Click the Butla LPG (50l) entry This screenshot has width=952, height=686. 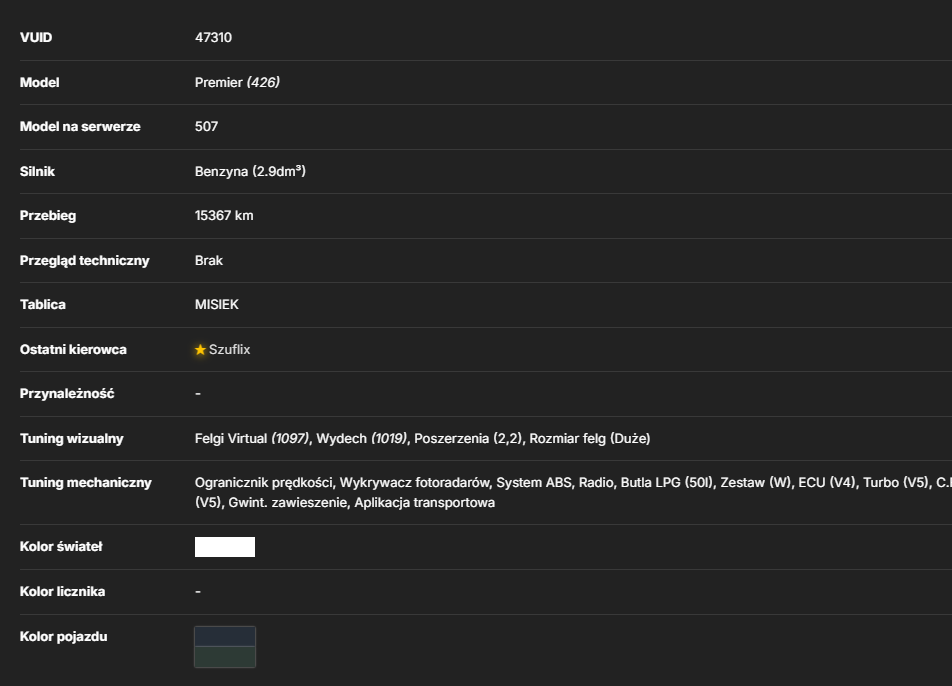(667, 483)
